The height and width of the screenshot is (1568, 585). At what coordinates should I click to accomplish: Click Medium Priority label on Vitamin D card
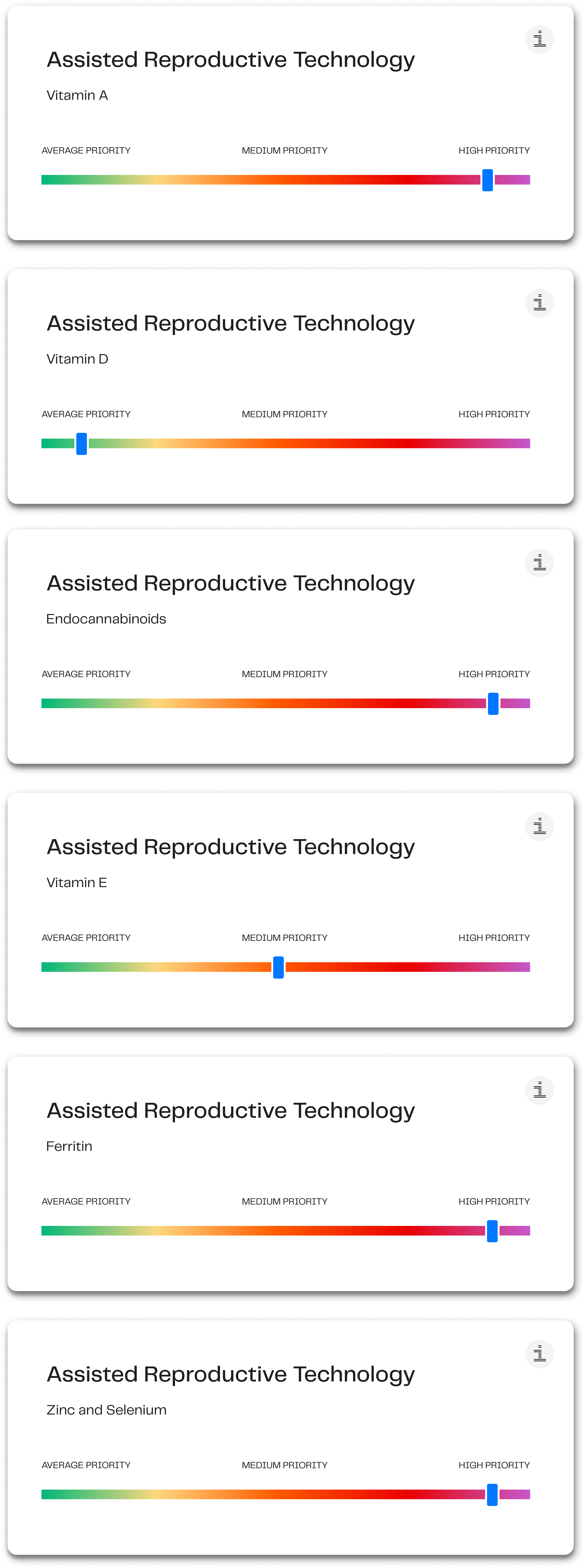284,414
